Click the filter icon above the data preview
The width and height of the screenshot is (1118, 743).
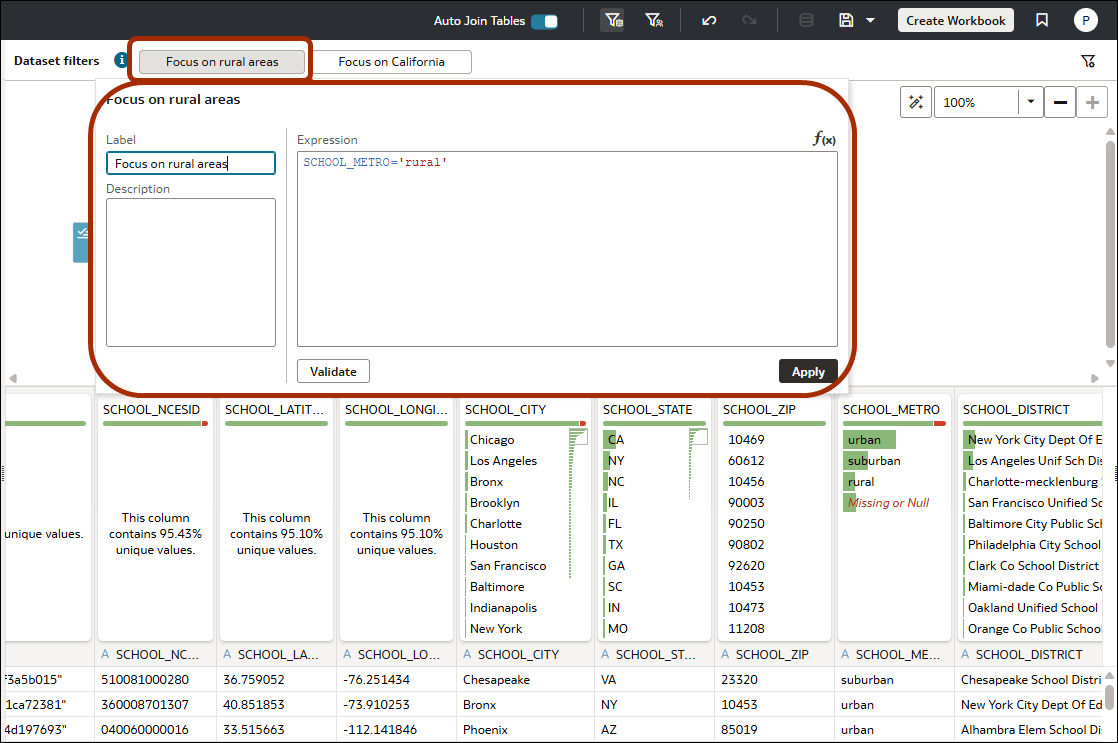(x=1088, y=61)
